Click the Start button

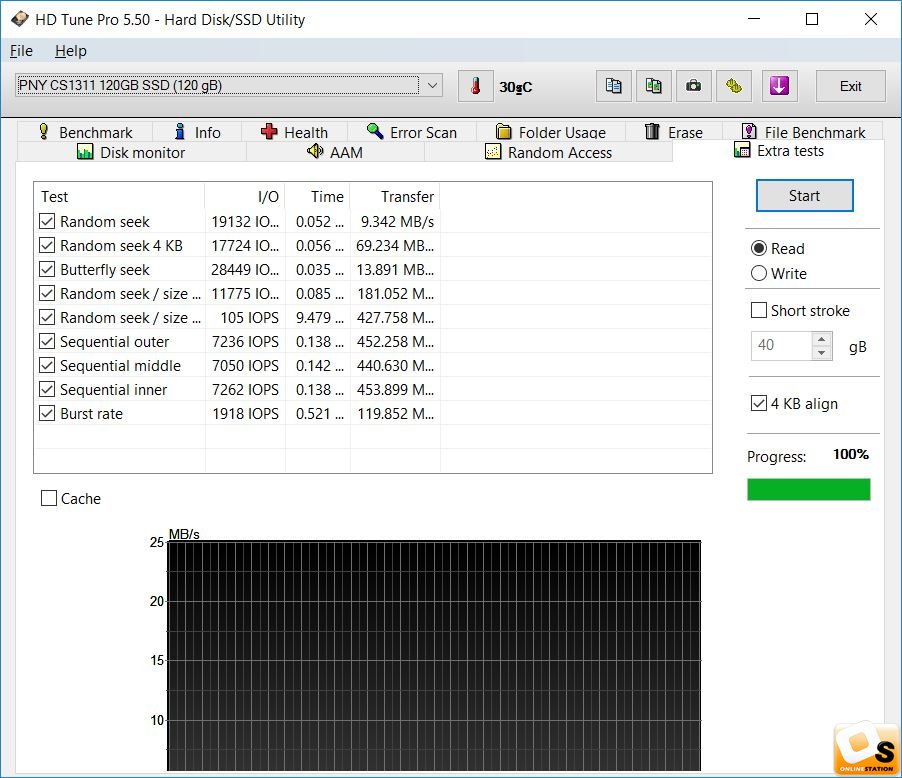click(804, 196)
